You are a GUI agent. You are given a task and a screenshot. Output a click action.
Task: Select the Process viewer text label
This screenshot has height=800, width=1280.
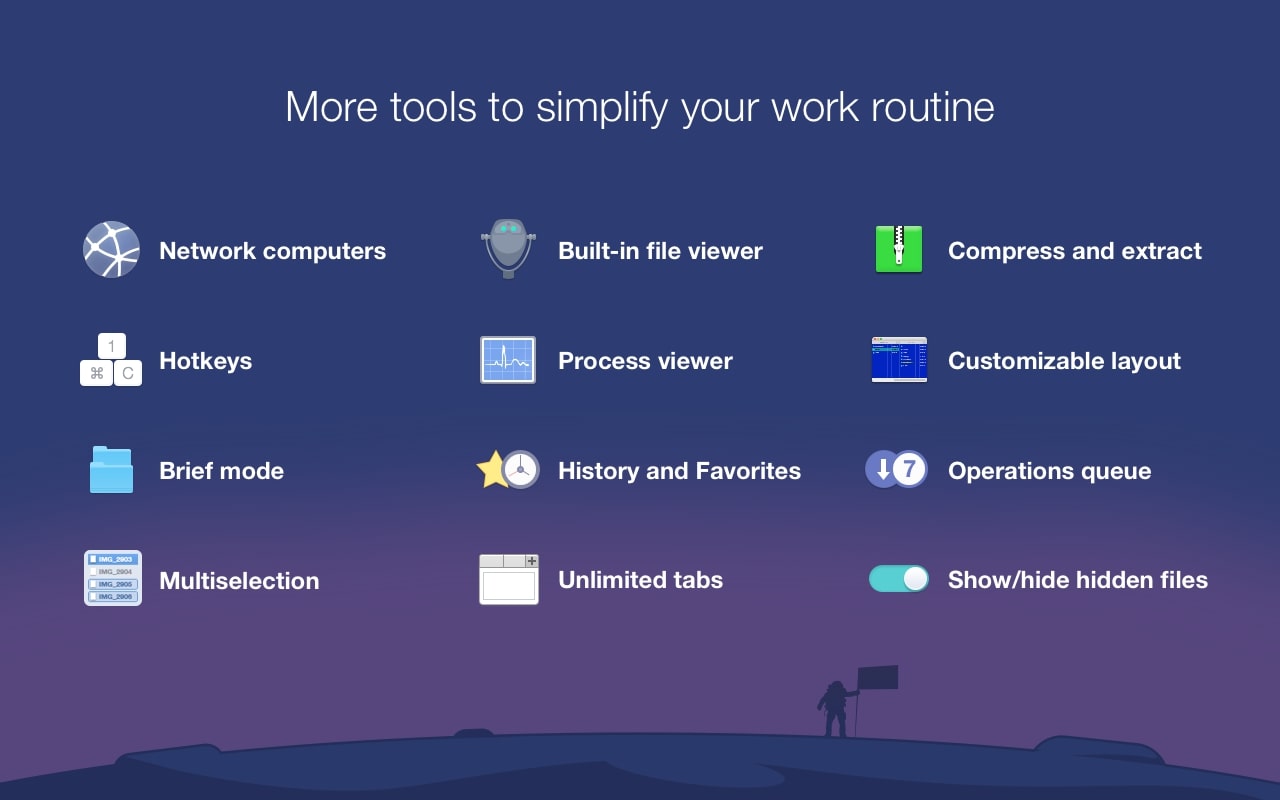click(x=645, y=361)
